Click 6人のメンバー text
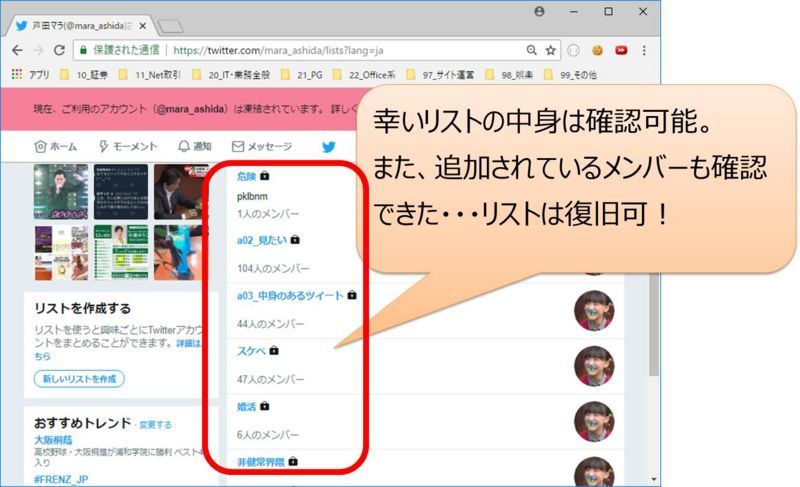The height and width of the screenshot is (487, 800). (x=268, y=435)
